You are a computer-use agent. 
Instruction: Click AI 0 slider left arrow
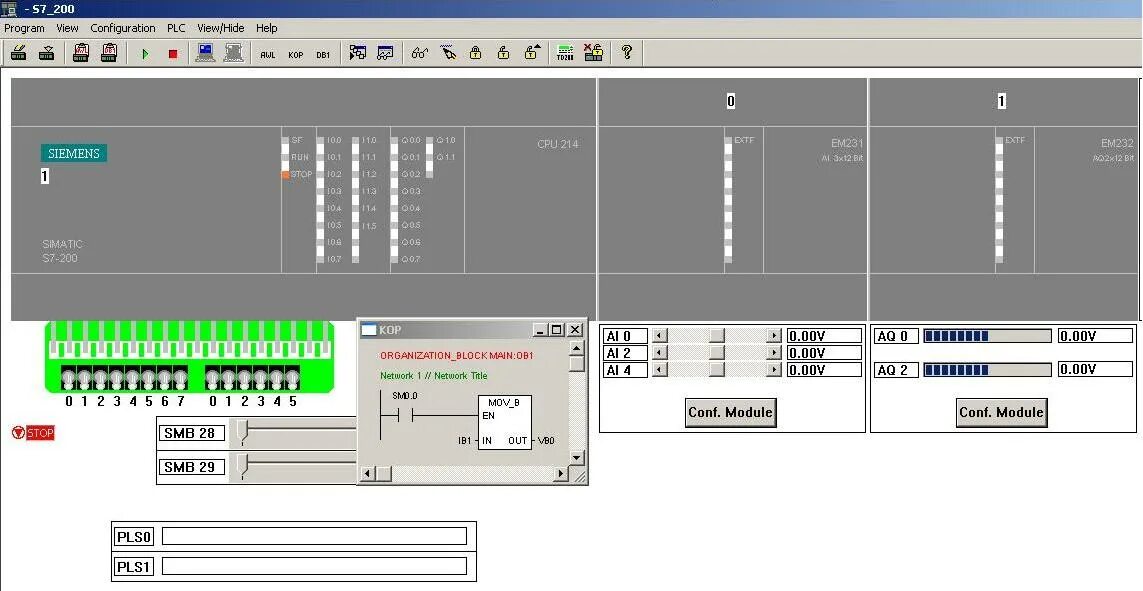(x=659, y=336)
